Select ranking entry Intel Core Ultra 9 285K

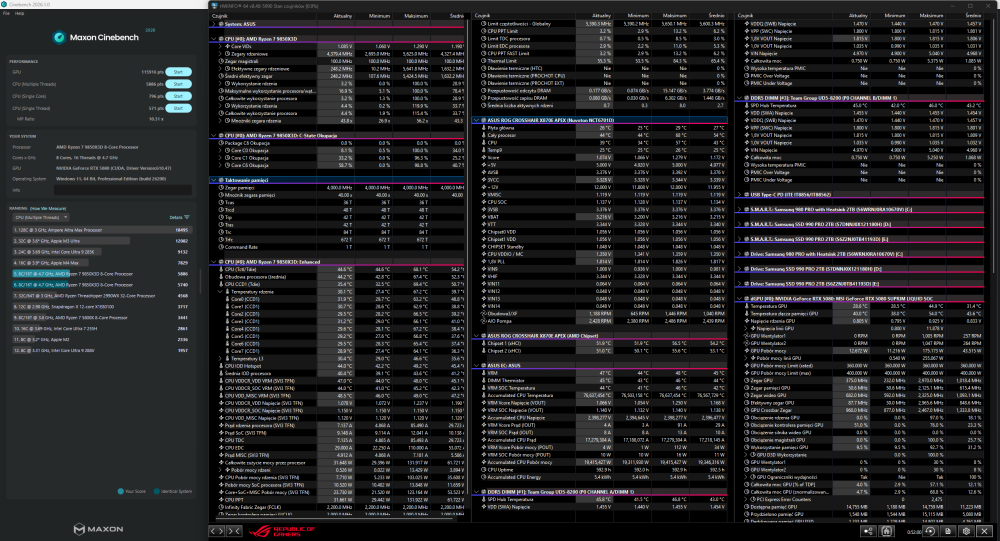point(101,252)
